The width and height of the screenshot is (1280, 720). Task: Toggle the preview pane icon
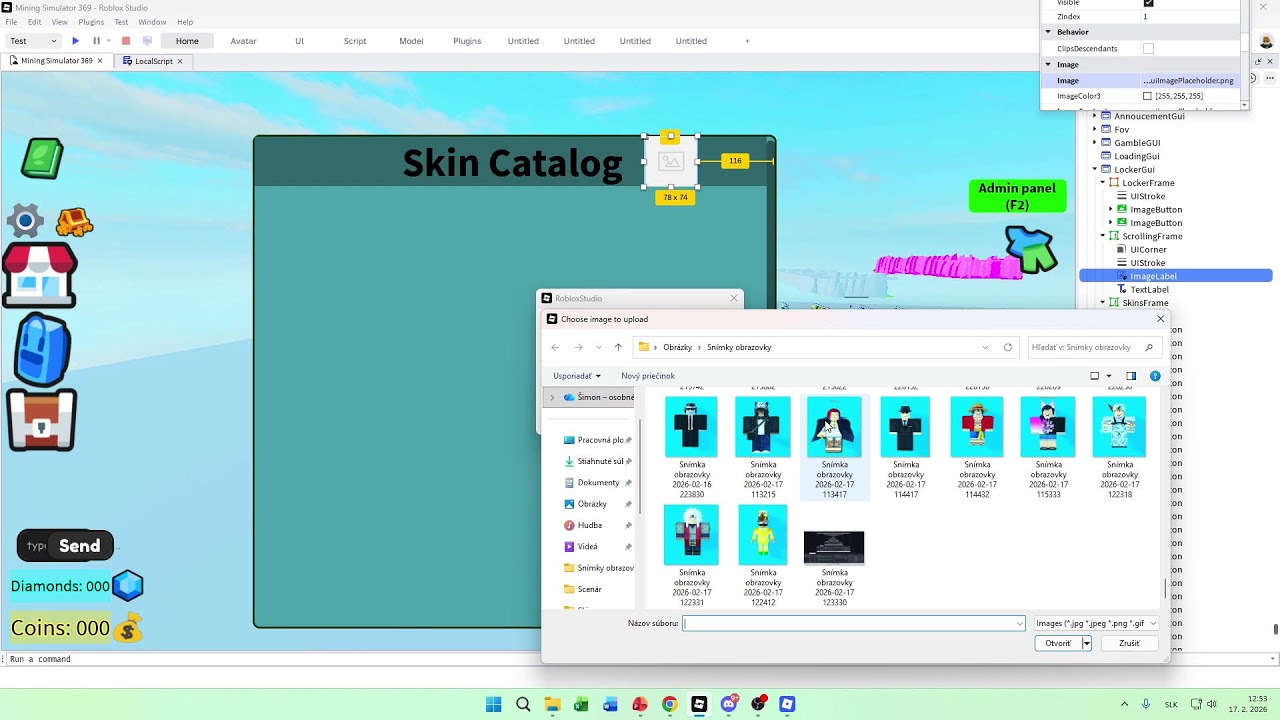coord(1131,376)
